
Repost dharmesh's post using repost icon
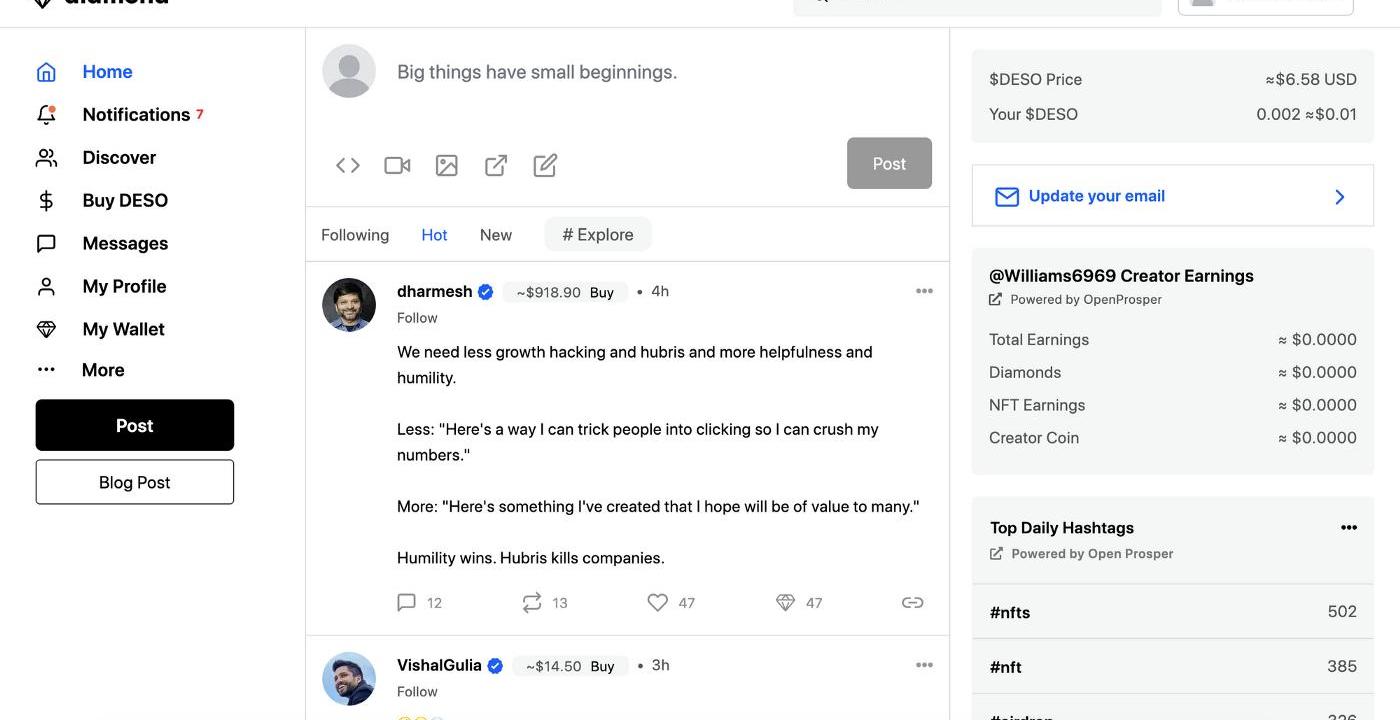coord(532,602)
